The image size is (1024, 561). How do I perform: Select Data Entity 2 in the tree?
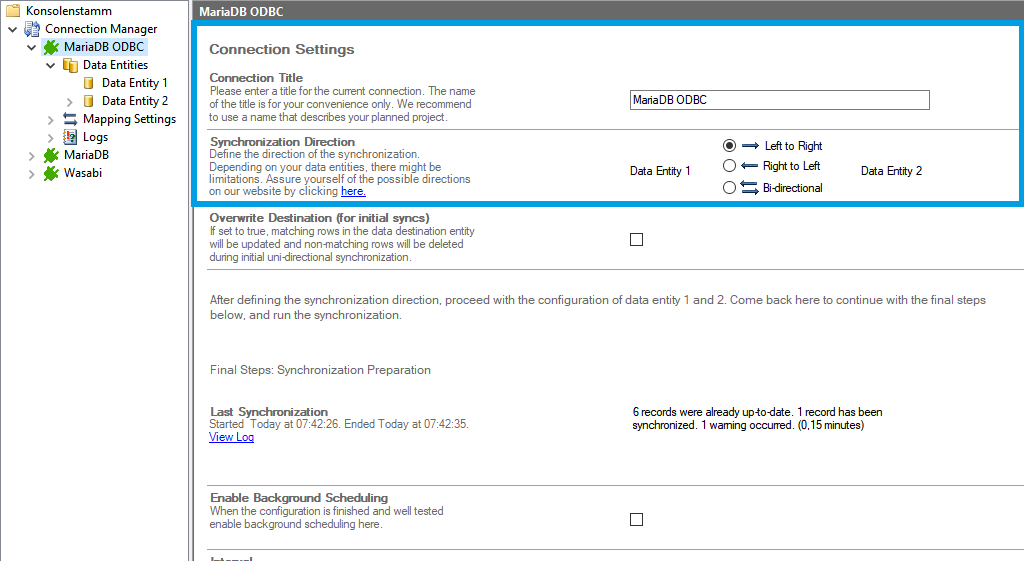tap(134, 101)
